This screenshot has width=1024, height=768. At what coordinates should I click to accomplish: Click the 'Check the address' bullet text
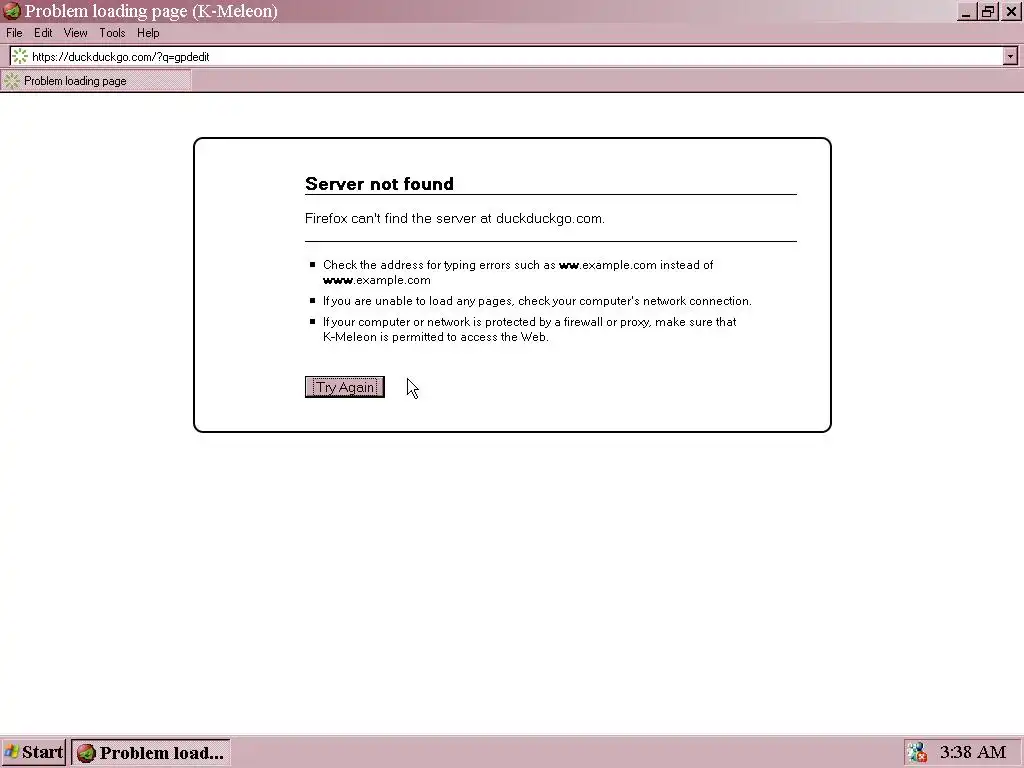[518, 272]
